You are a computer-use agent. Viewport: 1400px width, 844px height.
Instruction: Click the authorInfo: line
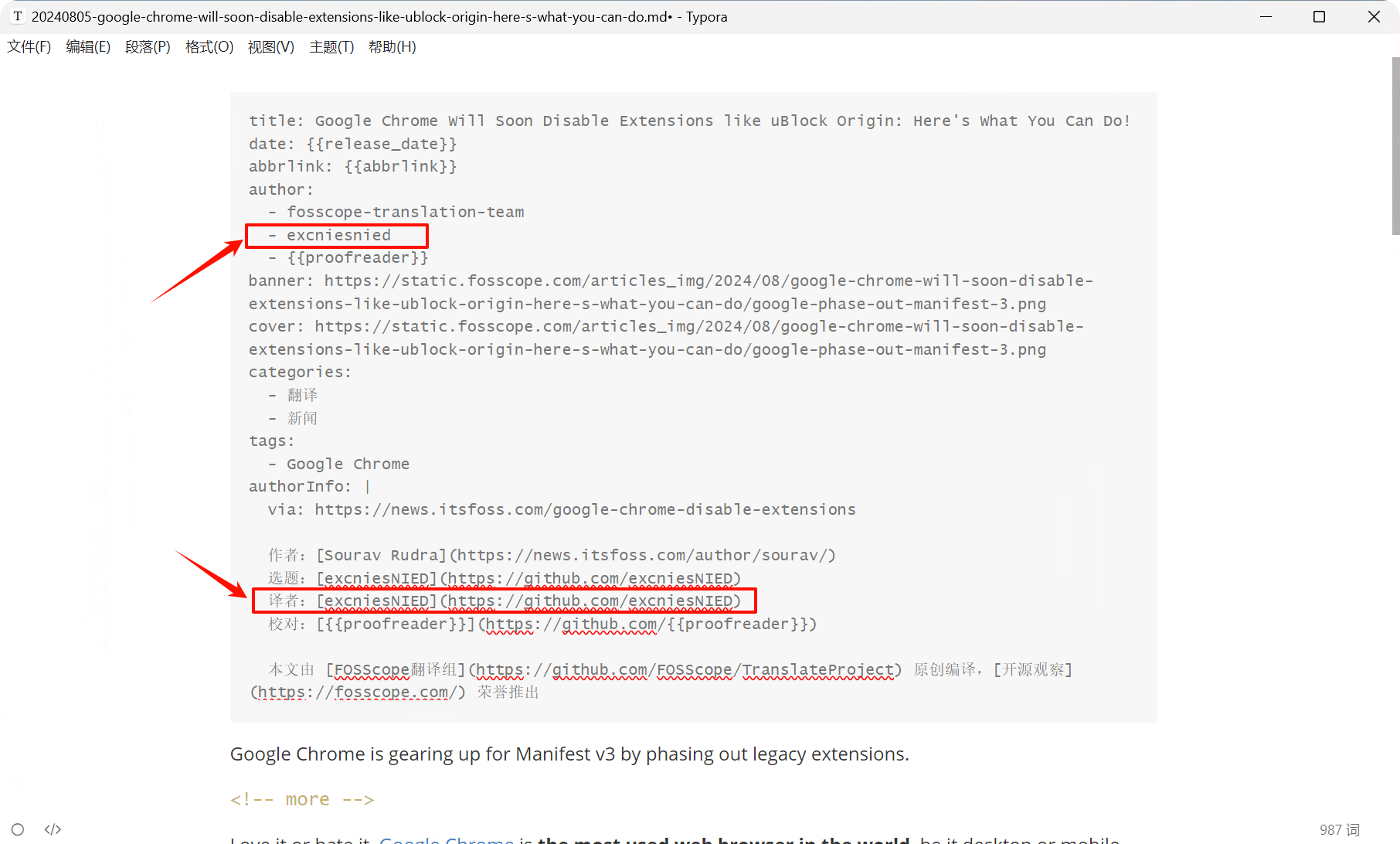pyautogui.click(x=309, y=486)
